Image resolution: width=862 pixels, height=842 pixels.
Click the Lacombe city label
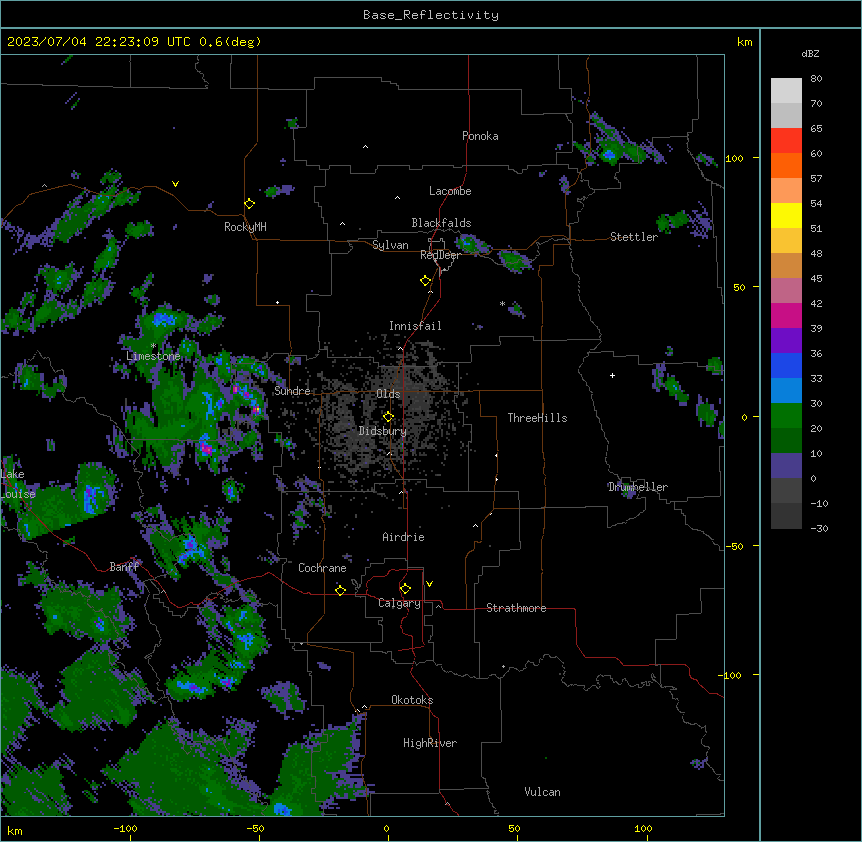click(450, 191)
